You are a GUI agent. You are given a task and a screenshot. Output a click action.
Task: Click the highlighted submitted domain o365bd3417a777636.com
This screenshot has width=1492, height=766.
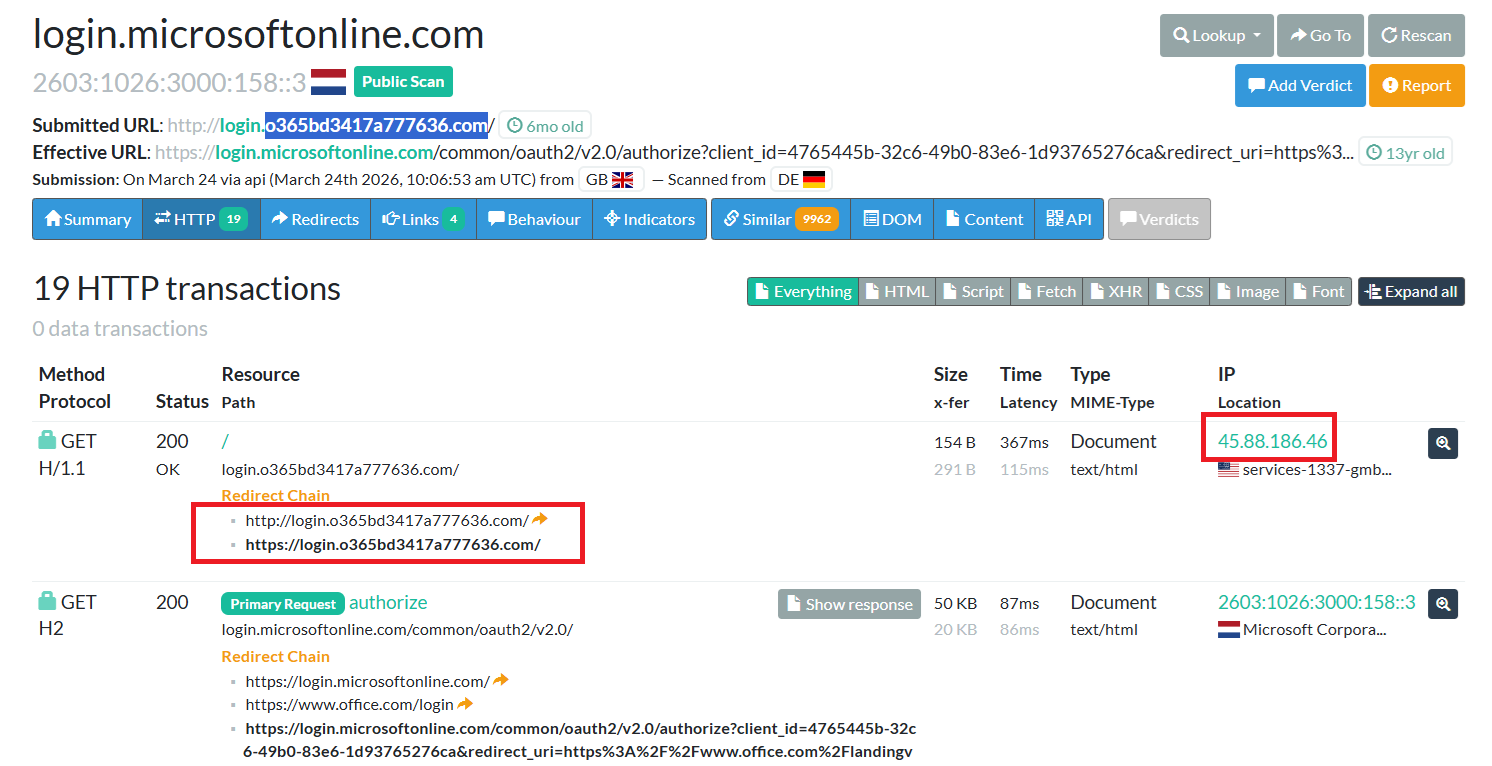click(376, 125)
